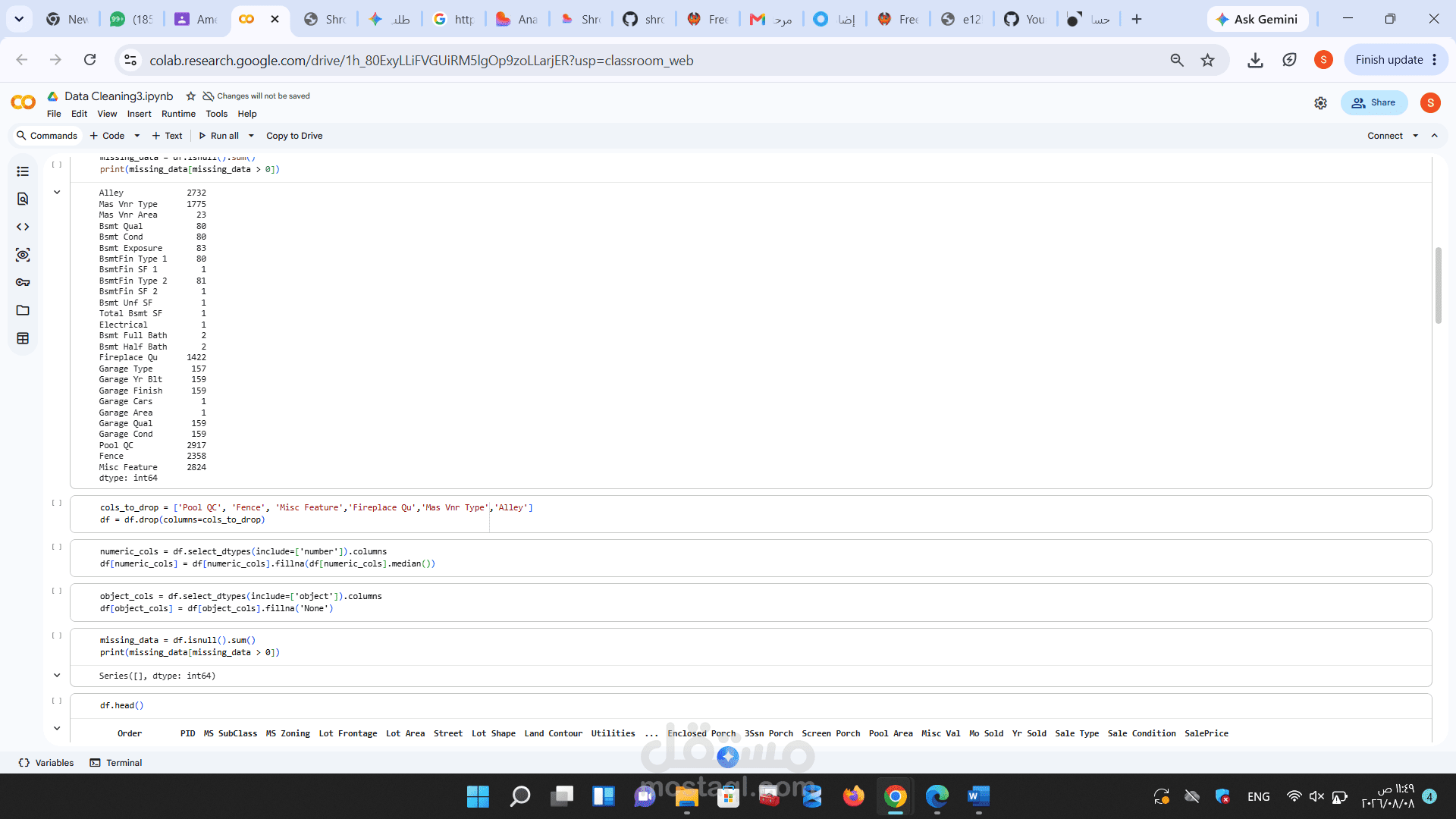The height and width of the screenshot is (819, 1456).
Task: Expand the Run all dropdown arrow
Action: [251, 136]
